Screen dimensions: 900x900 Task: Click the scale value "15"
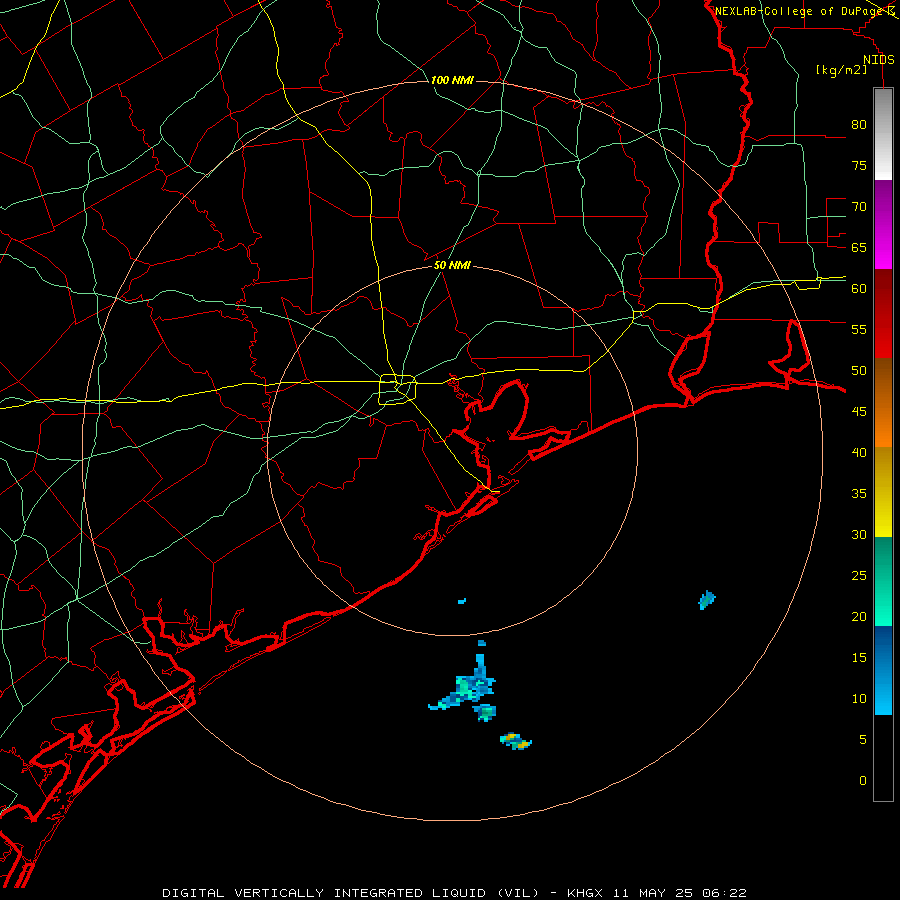tap(859, 657)
